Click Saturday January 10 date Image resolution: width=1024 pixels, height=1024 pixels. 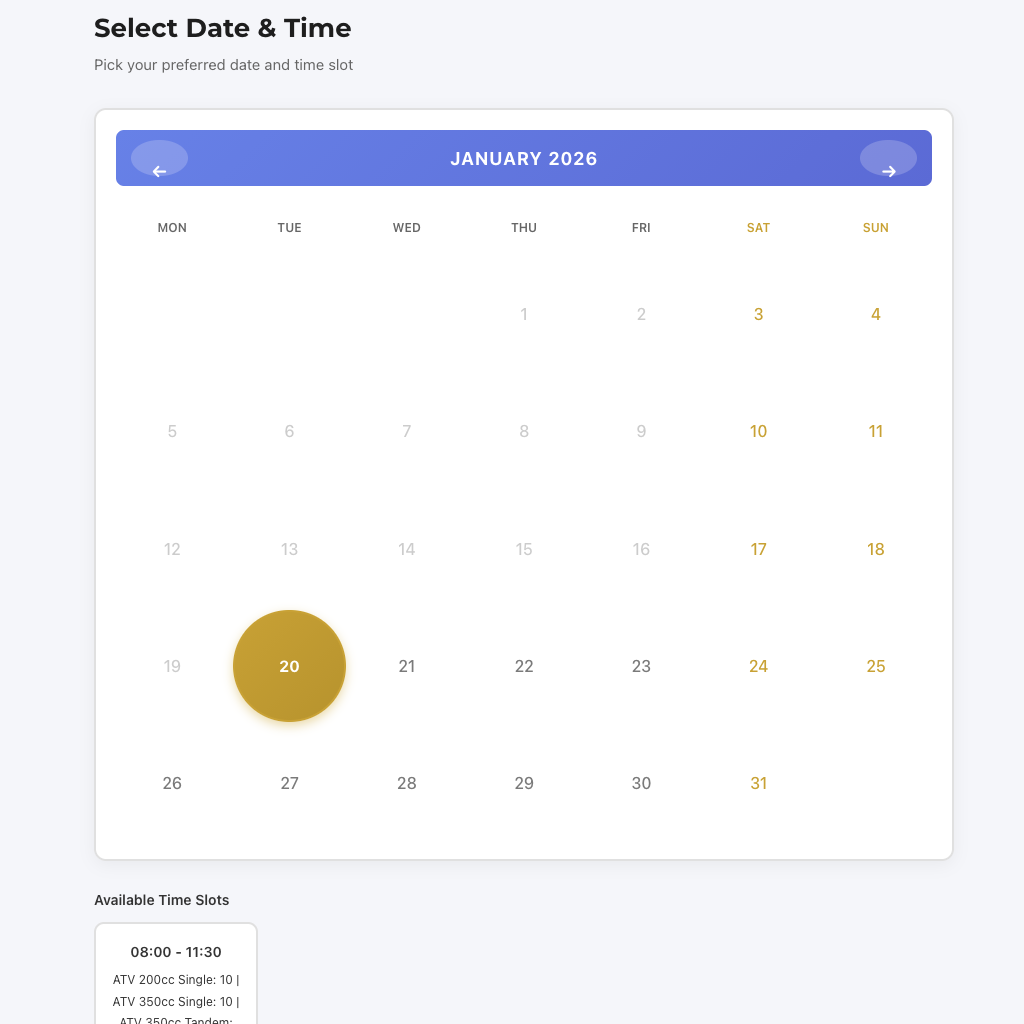759,432
